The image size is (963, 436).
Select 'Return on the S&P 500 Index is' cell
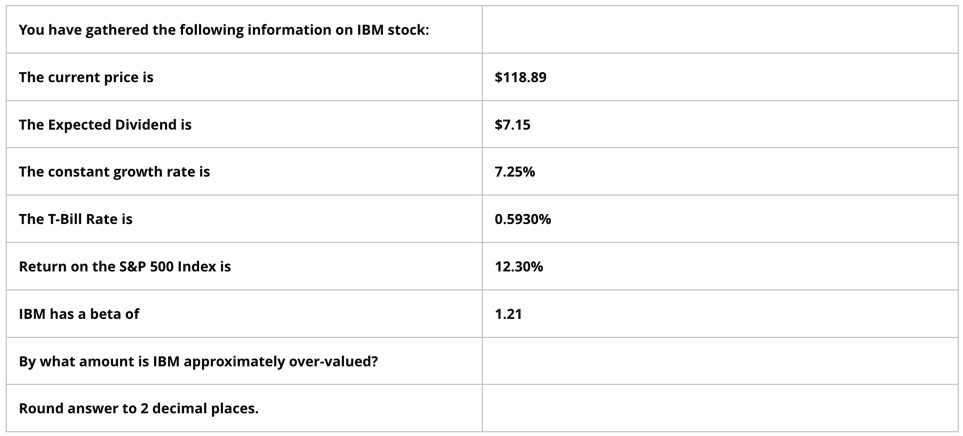pos(244,266)
